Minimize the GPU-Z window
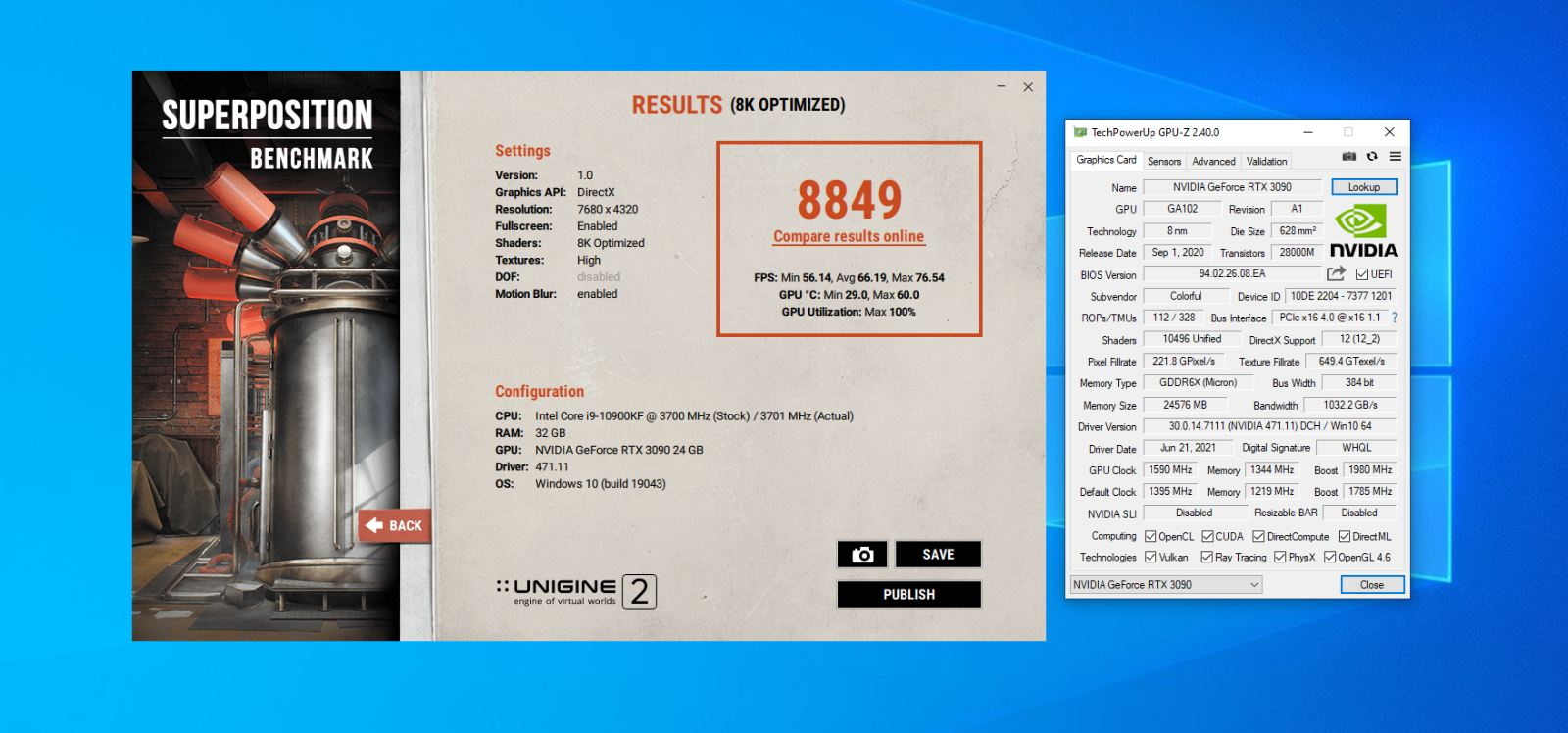This screenshot has width=1568, height=733. tap(1308, 132)
